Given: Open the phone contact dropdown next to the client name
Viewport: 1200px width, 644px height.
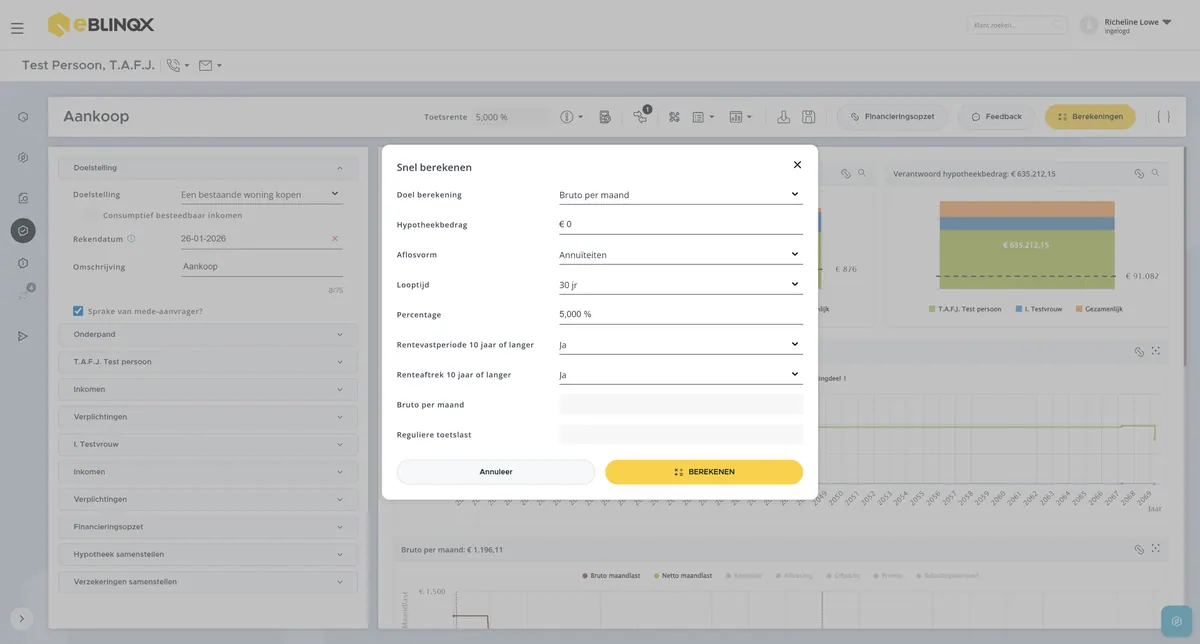Looking at the screenshot, I should (178, 66).
